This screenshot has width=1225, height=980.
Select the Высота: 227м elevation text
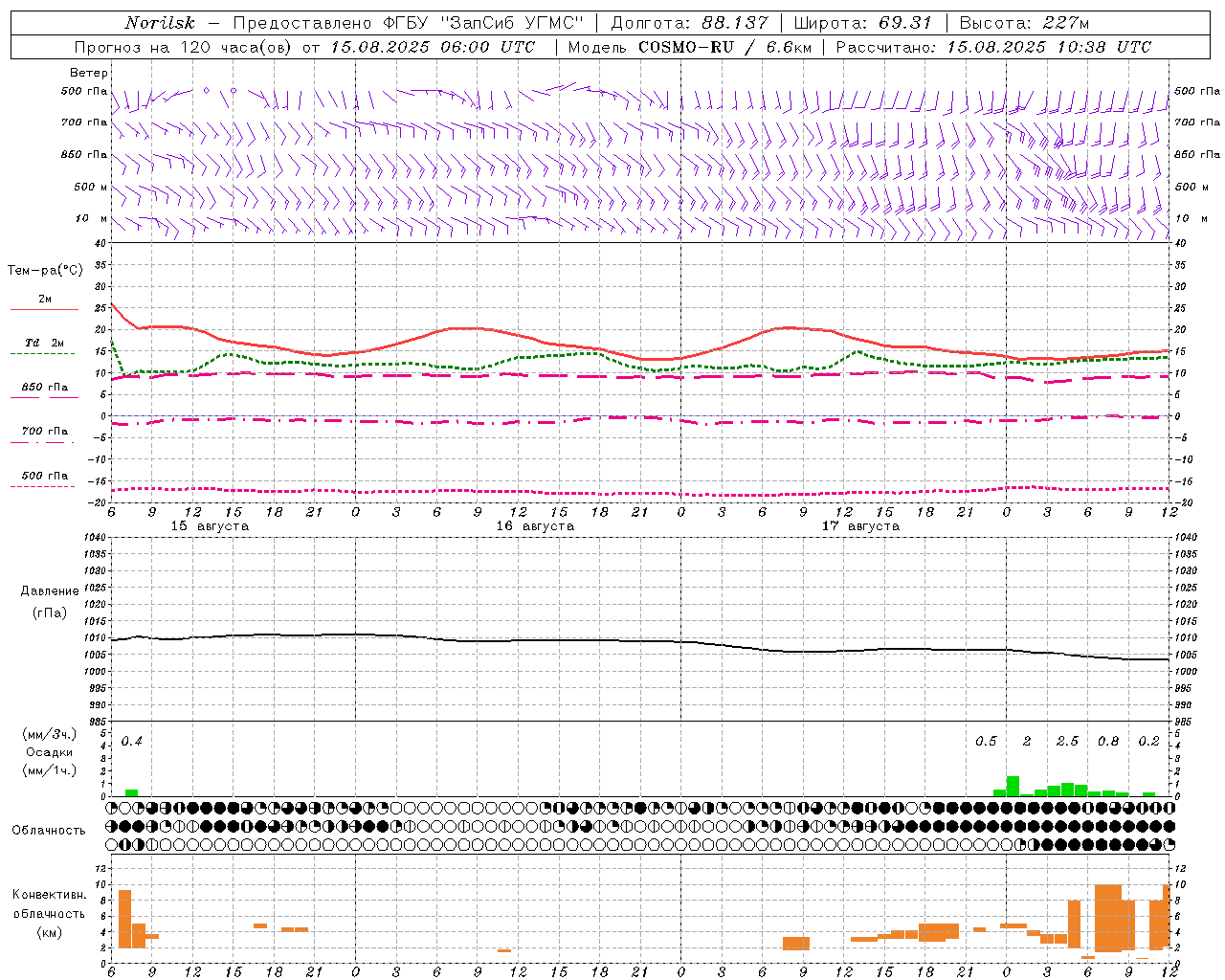(x=1024, y=23)
